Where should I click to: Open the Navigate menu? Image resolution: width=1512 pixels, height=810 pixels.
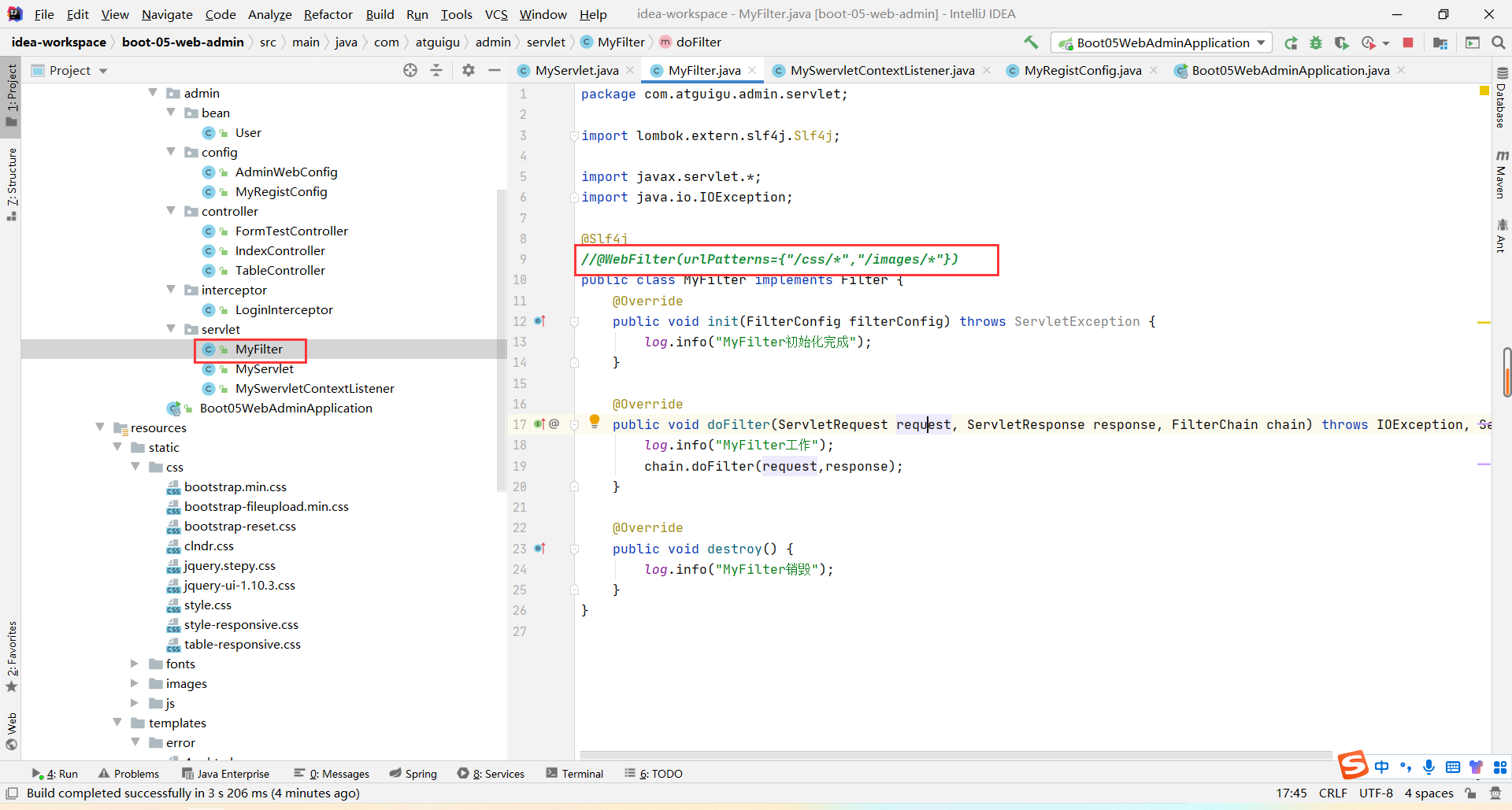tap(167, 14)
